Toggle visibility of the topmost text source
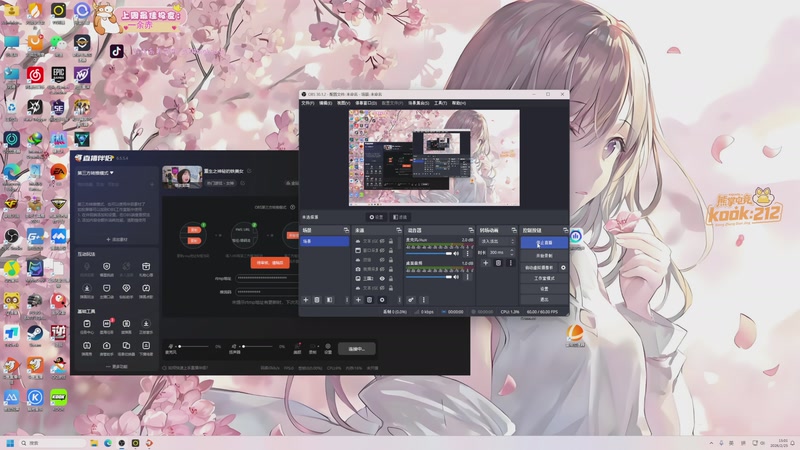The width and height of the screenshot is (800, 450). tap(382, 241)
